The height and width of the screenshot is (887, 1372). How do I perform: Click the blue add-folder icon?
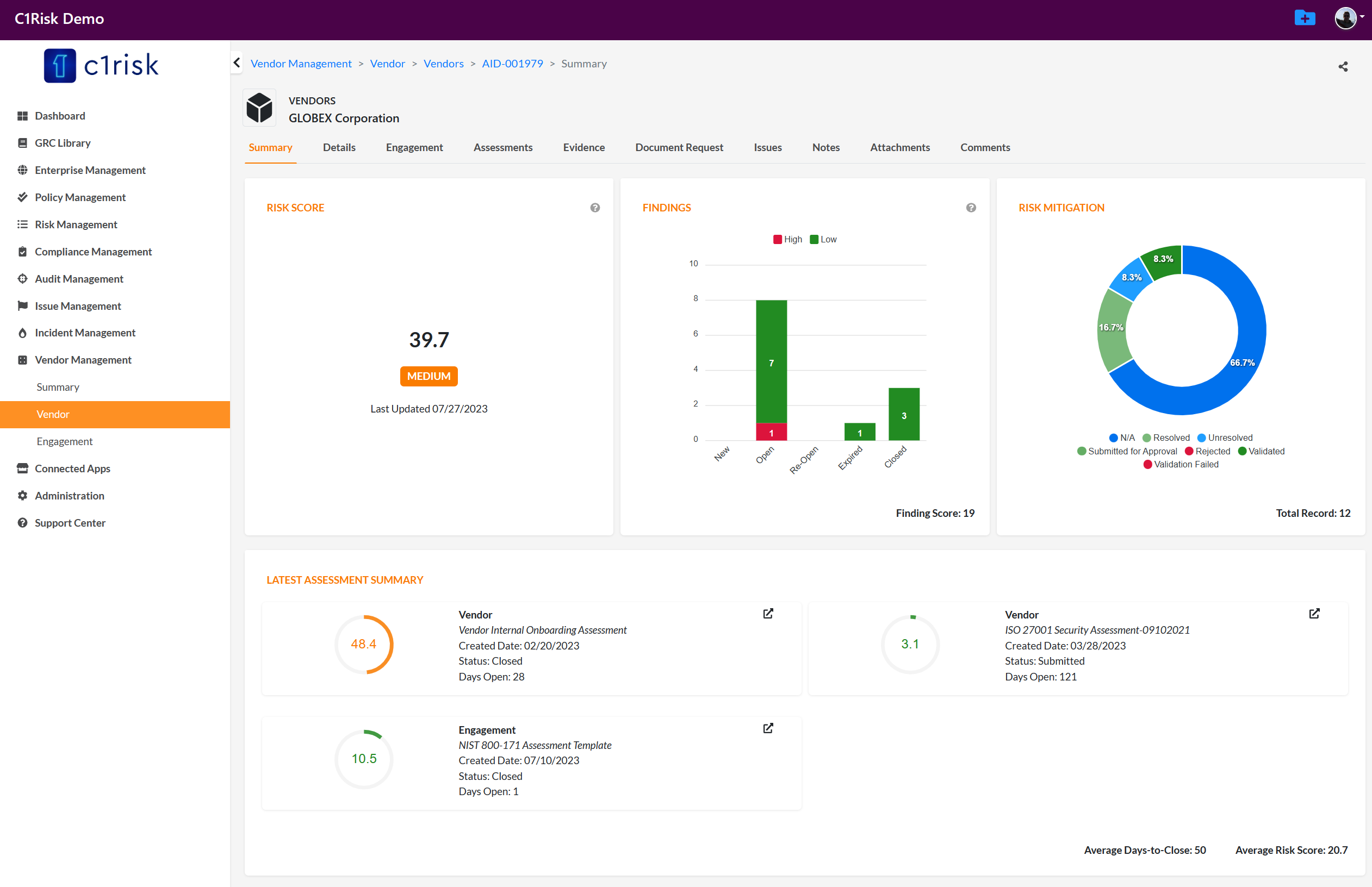(x=1304, y=18)
